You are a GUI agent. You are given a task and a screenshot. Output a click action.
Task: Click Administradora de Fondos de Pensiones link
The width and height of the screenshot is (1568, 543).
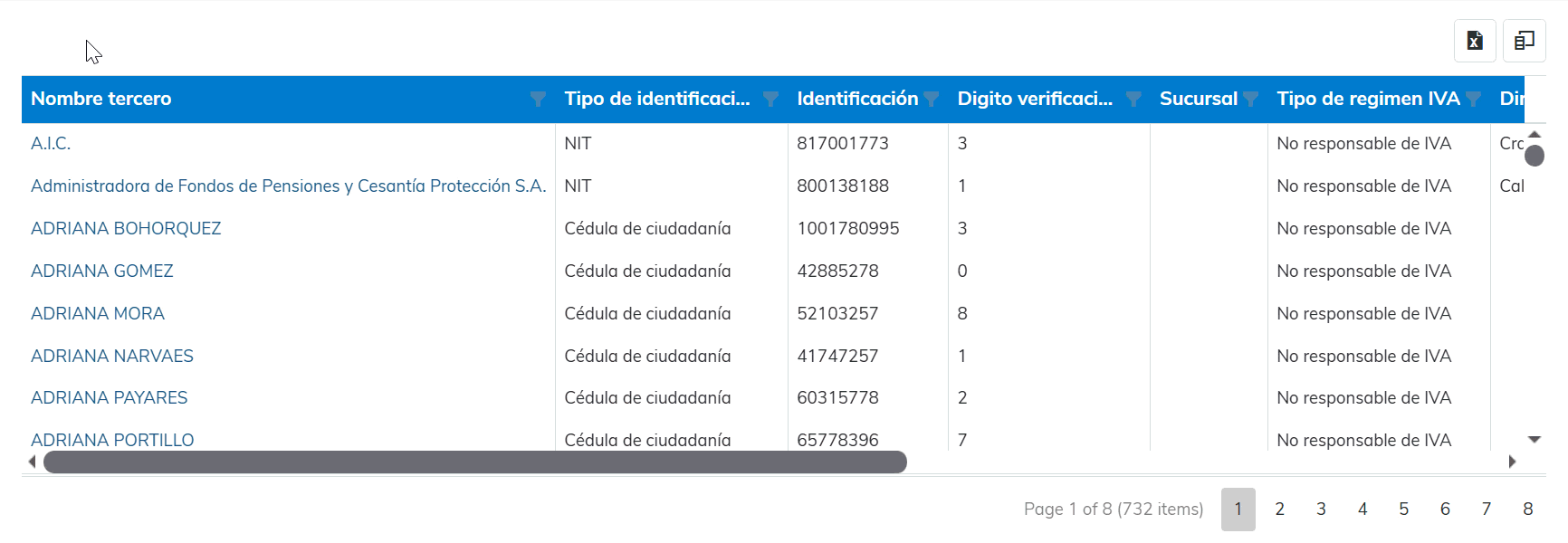(x=288, y=186)
